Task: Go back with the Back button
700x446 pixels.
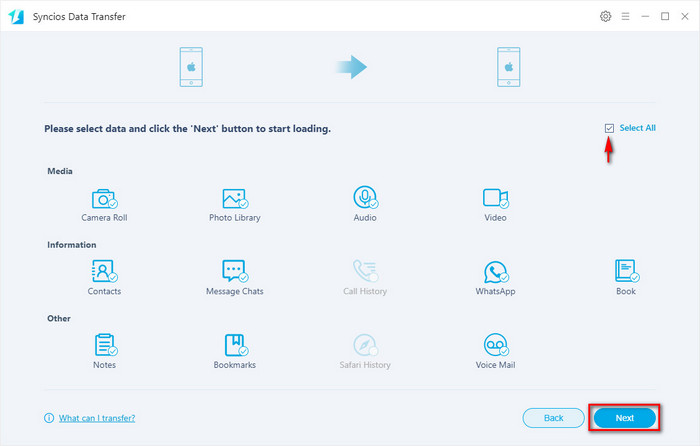Action: tap(554, 418)
